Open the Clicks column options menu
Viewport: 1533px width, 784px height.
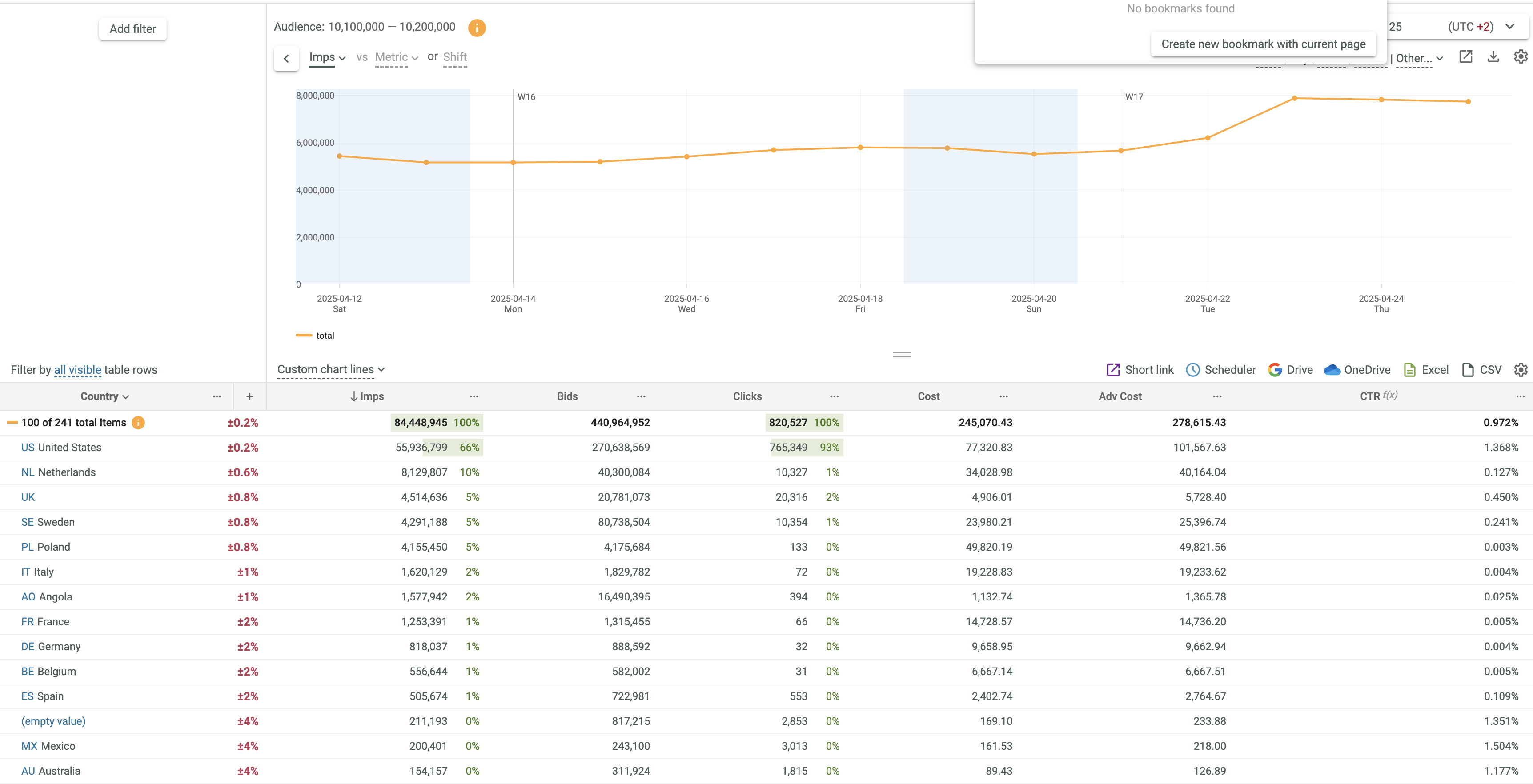(835, 397)
